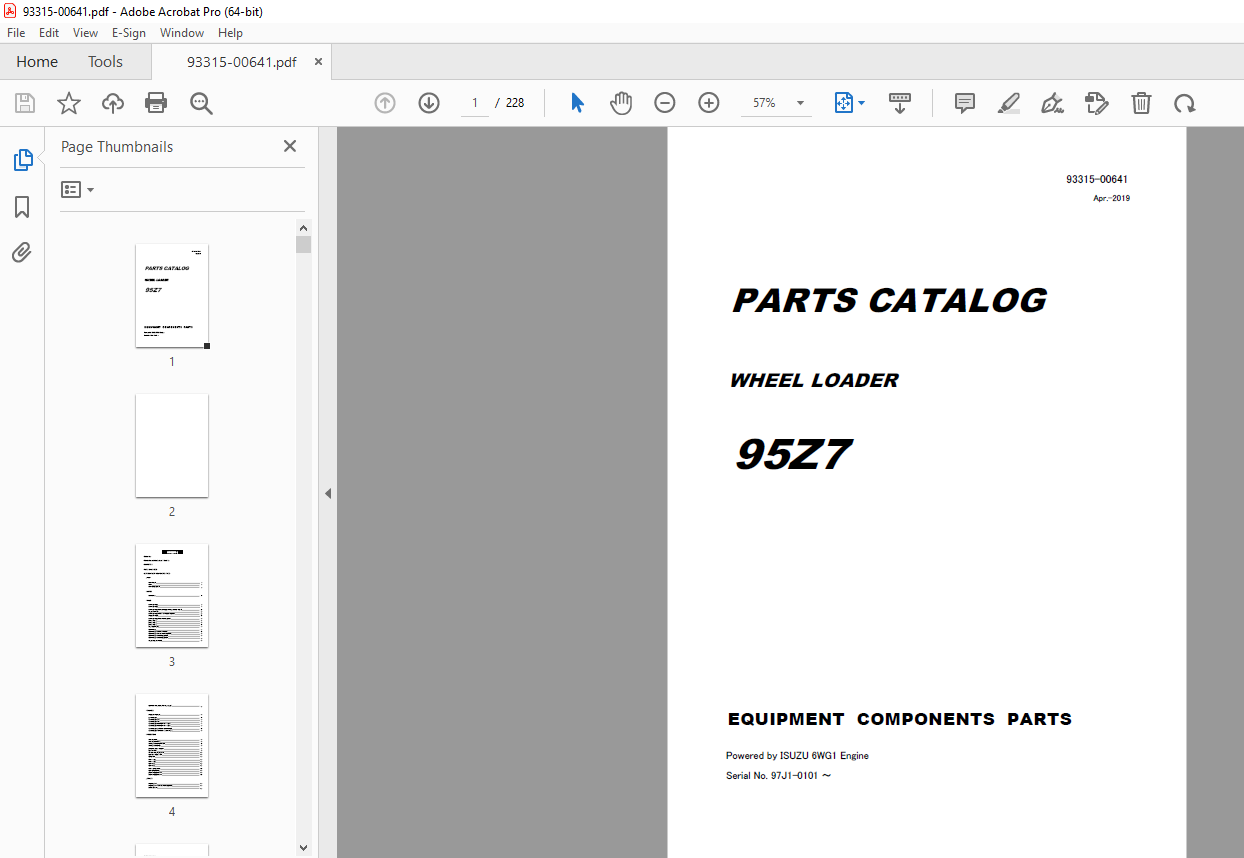
Task: Click the Edit PDF stamp icon
Action: [1097, 103]
